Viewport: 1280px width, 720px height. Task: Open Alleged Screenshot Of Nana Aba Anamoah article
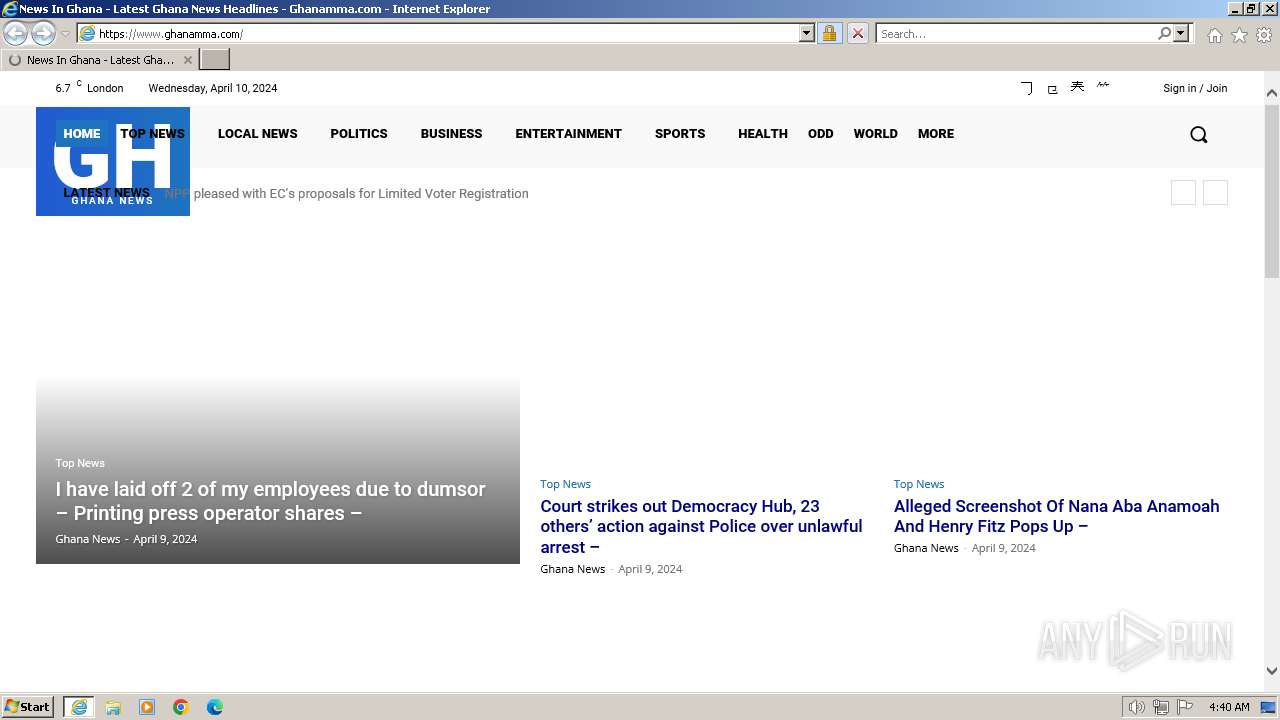tap(1056, 516)
